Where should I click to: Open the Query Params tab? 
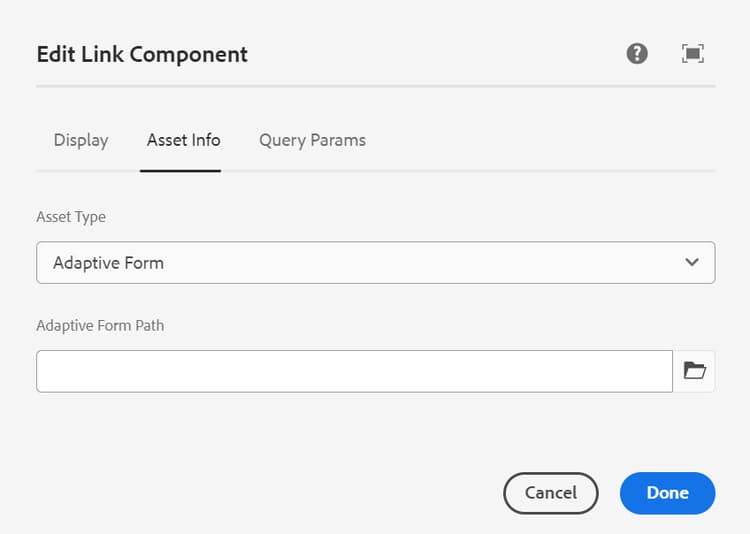312,140
